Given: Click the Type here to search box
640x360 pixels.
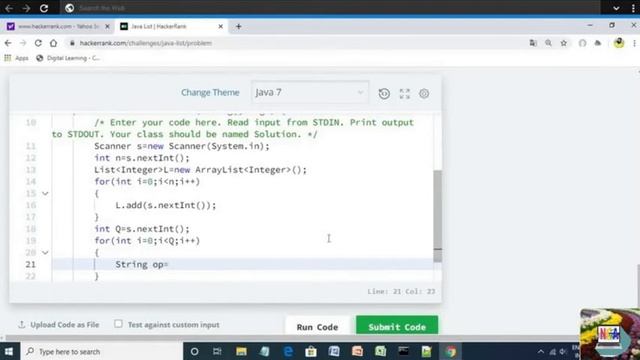Looking at the screenshot, I should 102,351.
